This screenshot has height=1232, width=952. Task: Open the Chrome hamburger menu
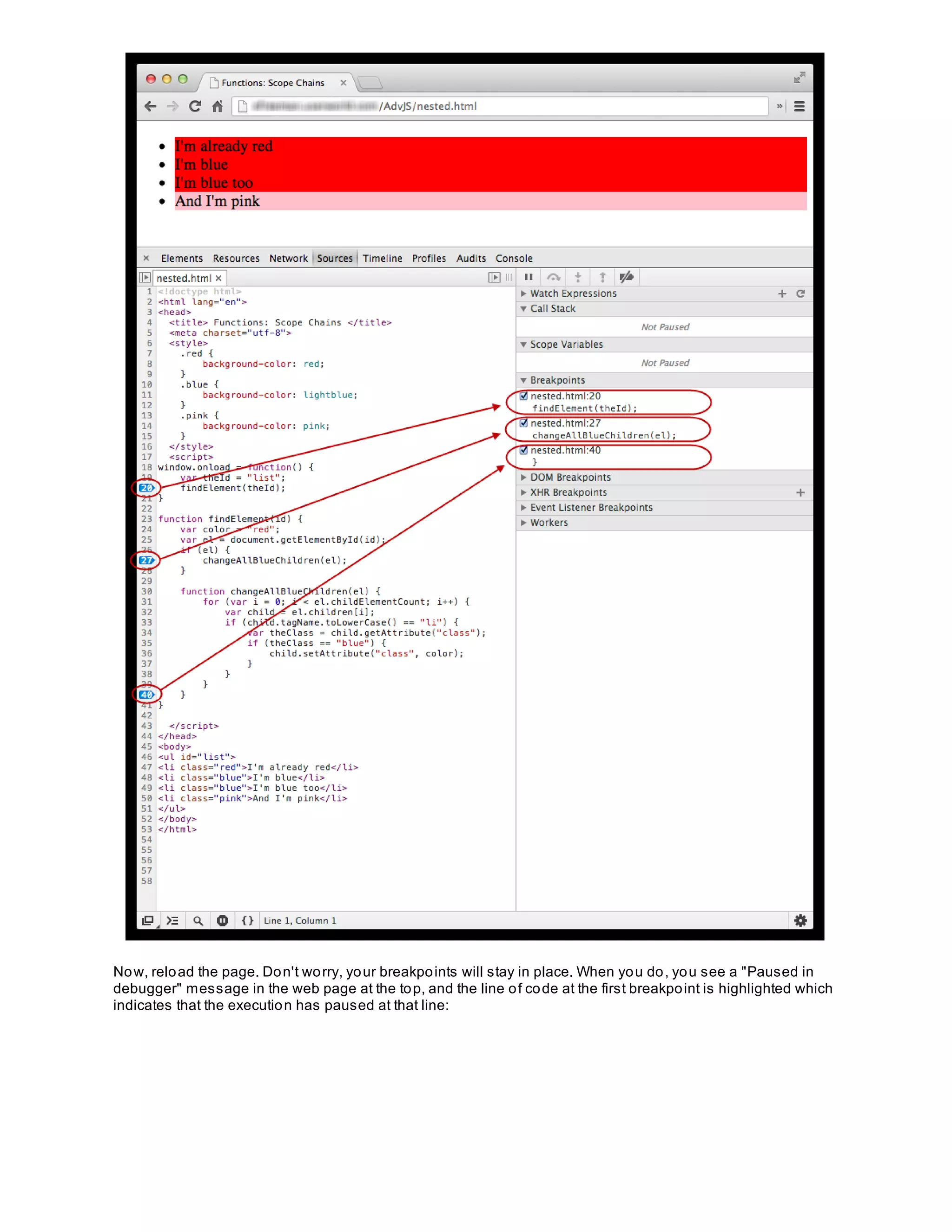click(799, 106)
